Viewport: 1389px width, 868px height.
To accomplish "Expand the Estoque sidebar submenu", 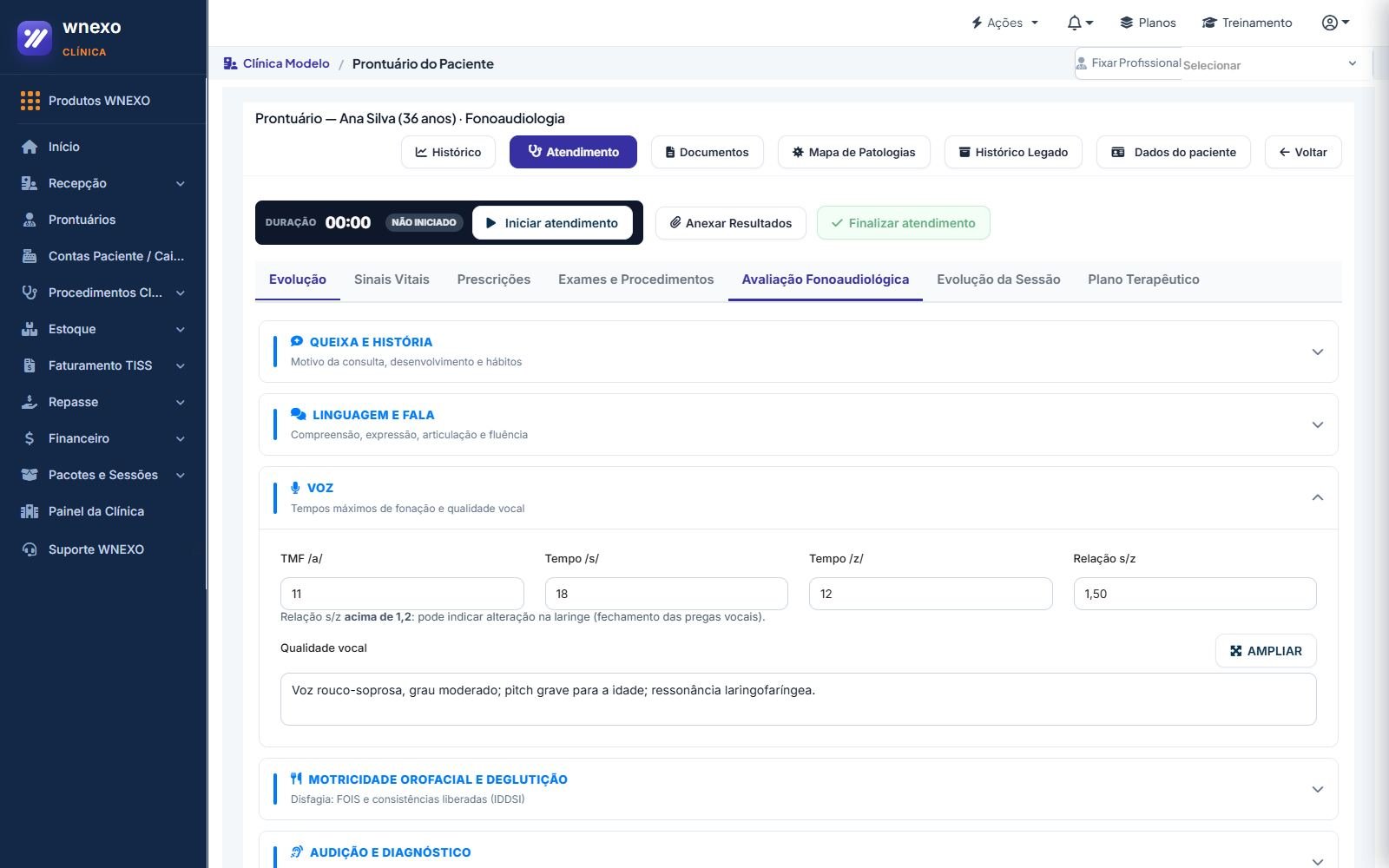I will [181, 329].
